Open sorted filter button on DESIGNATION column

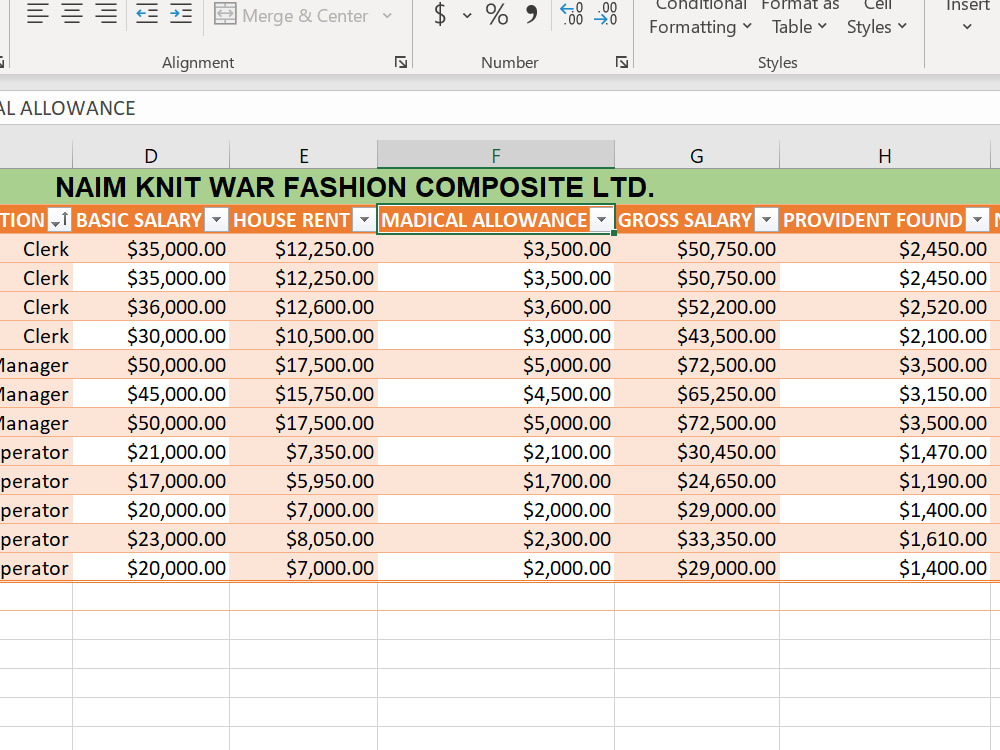click(x=60, y=220)
